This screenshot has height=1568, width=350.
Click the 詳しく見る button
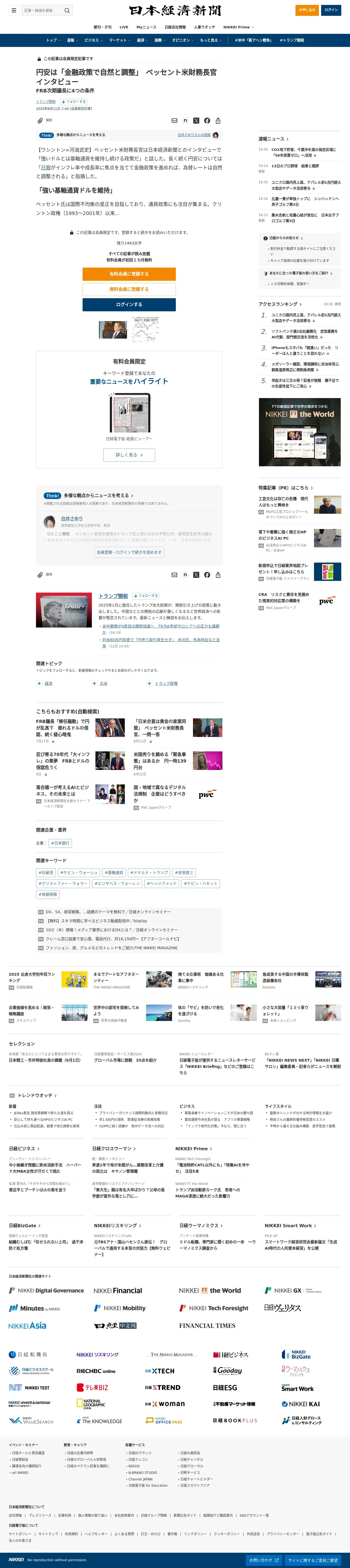[x=129, y=455]
